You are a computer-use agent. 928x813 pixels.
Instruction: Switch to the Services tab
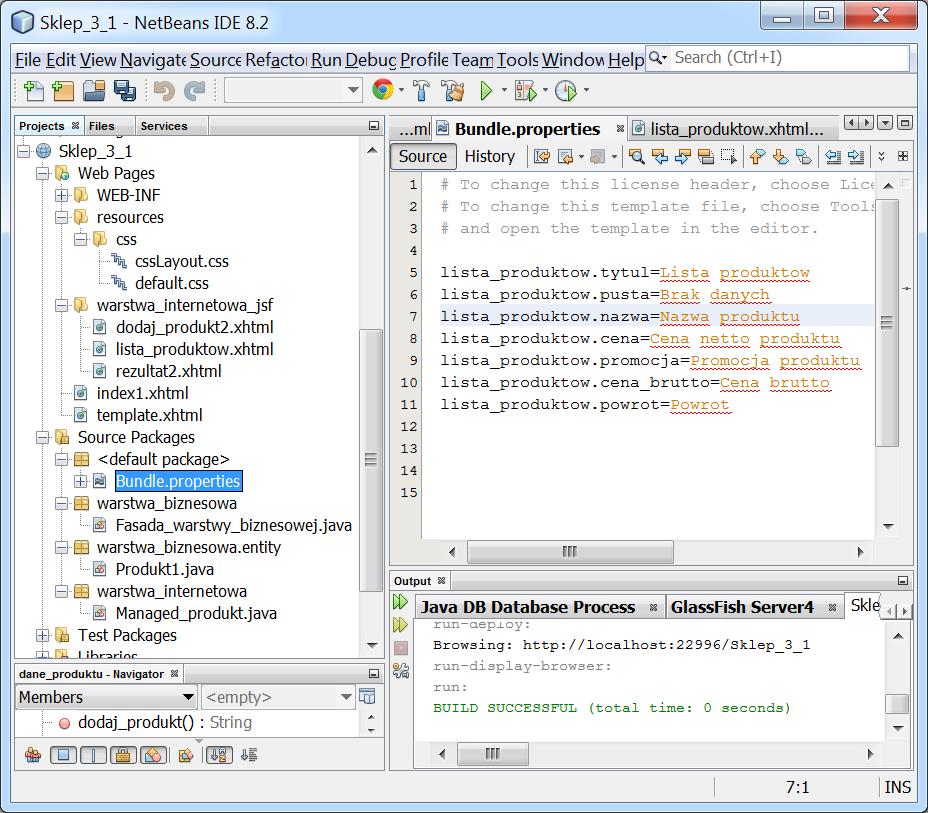(164, 126)
